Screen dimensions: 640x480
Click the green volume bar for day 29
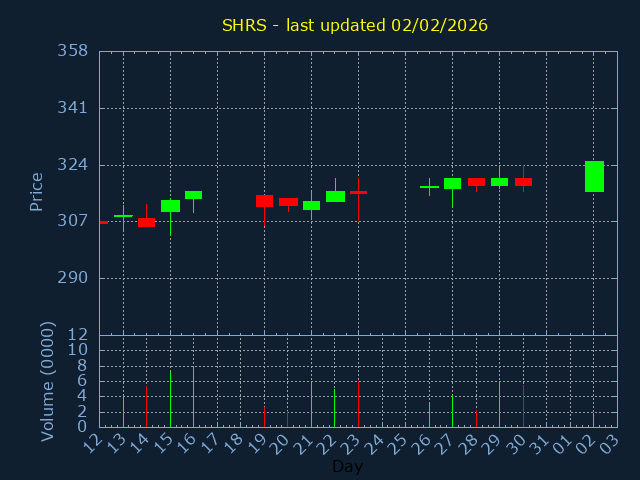pos(500,404)
